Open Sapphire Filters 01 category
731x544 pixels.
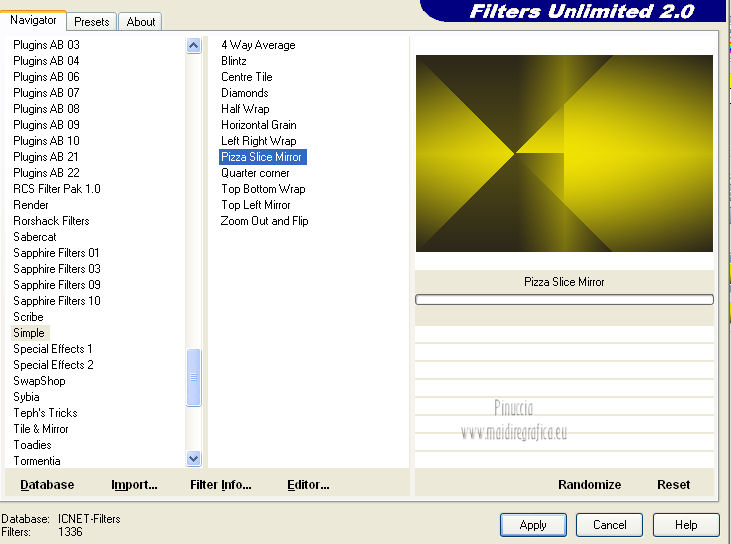pyautogui.click(x=56, y=253)
